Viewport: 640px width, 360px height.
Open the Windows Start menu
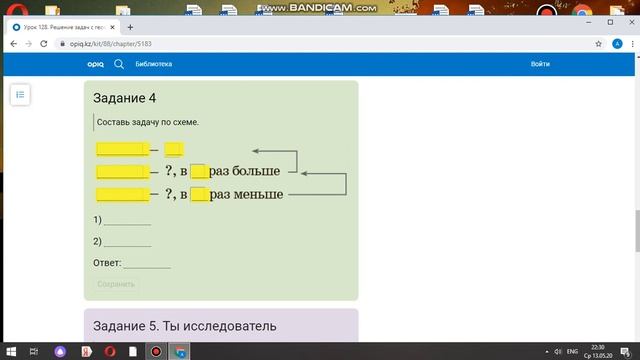[x=11, y=351]
